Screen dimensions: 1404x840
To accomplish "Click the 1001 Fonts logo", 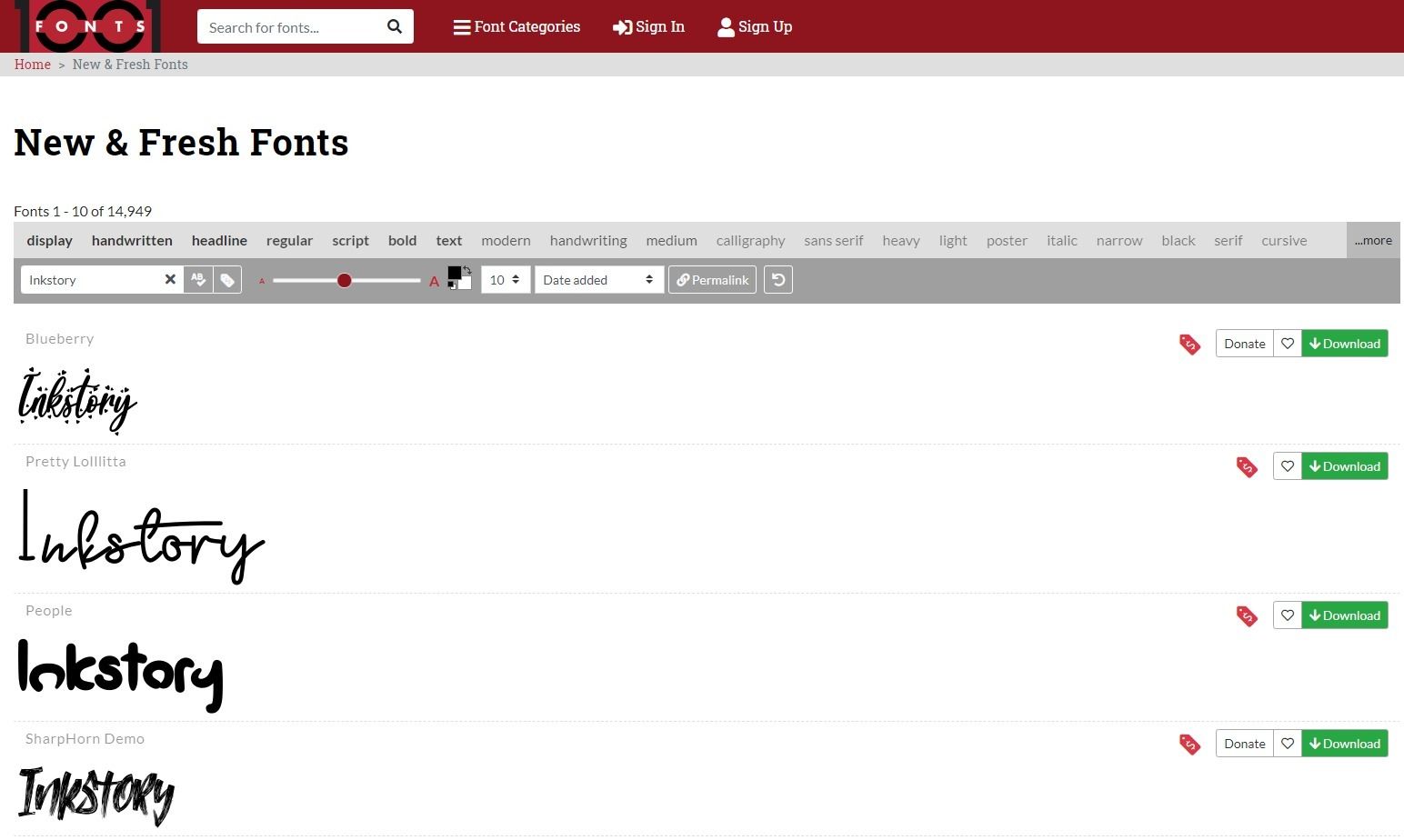I will click(88, 25).
